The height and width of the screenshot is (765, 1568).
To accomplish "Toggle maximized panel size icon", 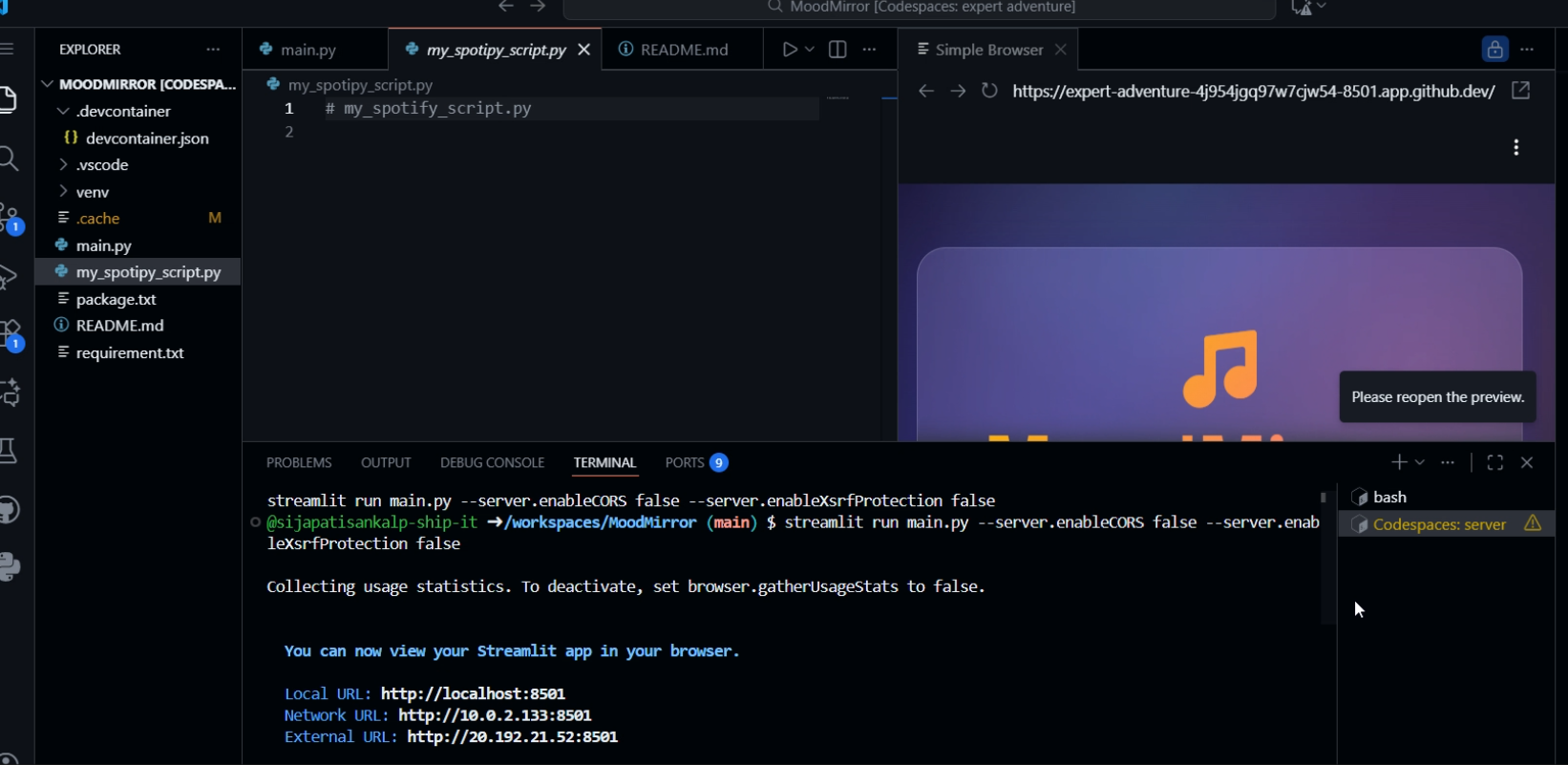I will pyautogui.click(x=1495, y=462).
